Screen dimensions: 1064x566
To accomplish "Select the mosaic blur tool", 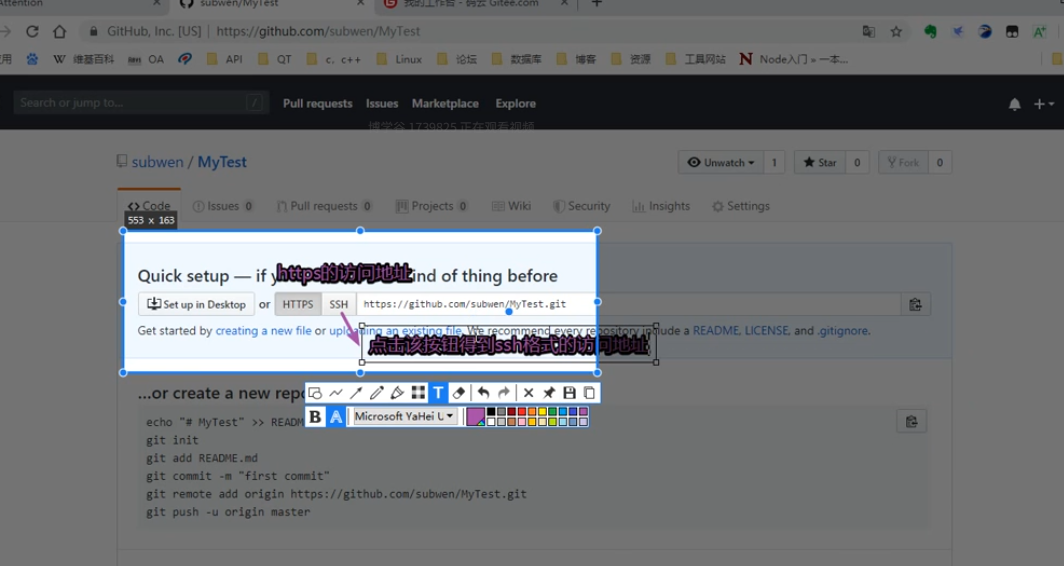I will (418, 393).
